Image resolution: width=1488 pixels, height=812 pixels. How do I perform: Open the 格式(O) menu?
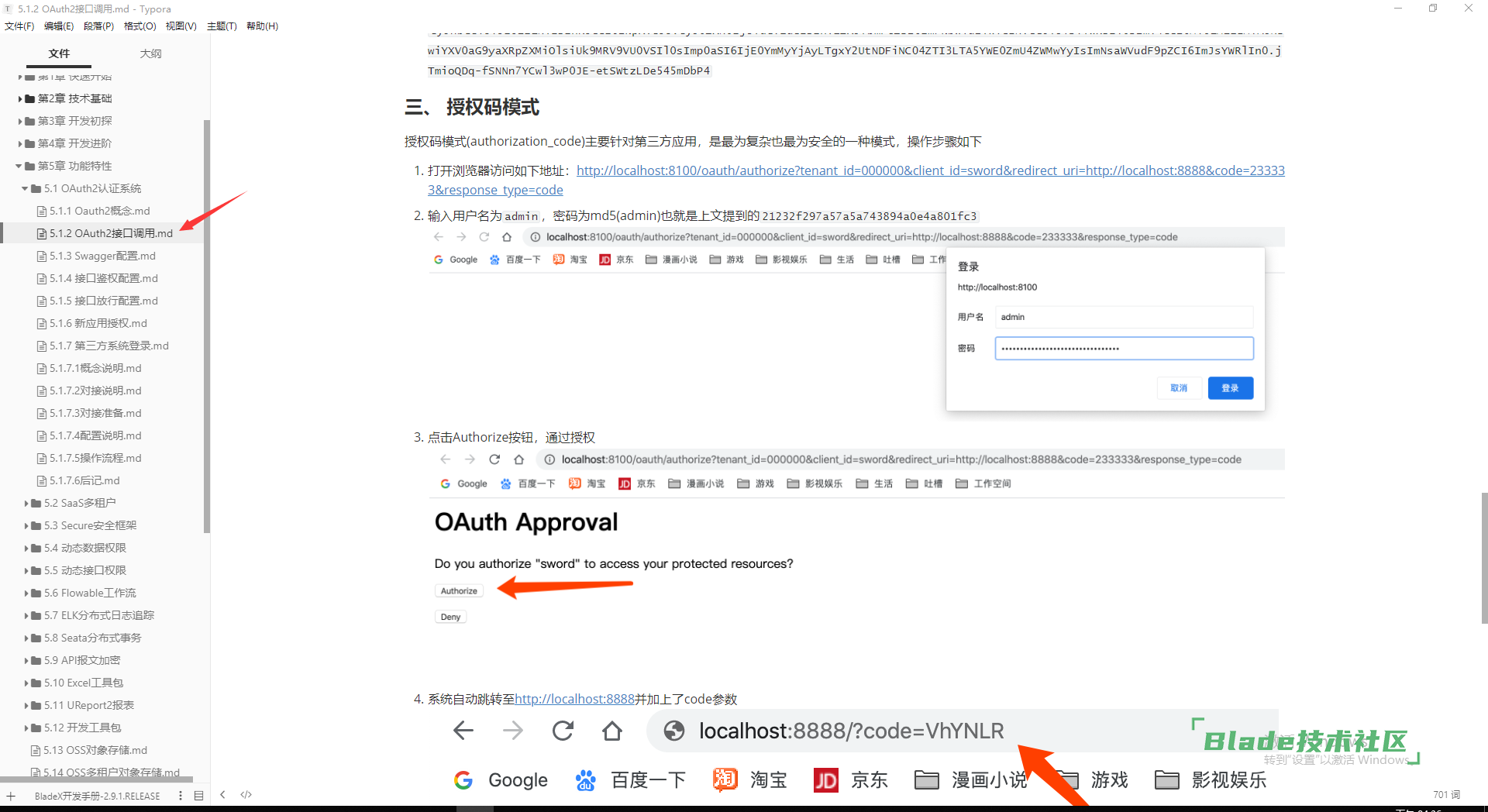(140, 26)
